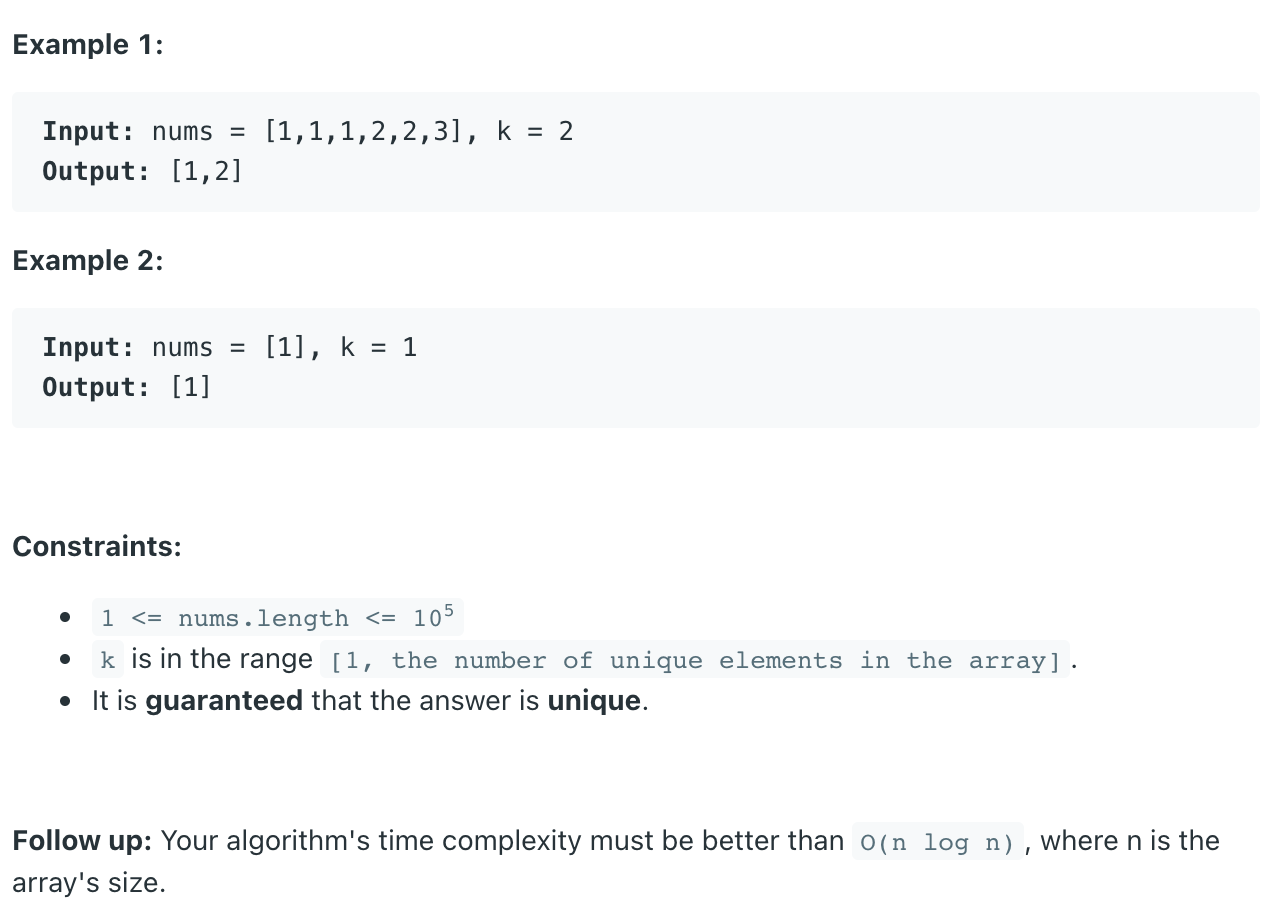Click the "Example 2:" heading

point(87,261)
